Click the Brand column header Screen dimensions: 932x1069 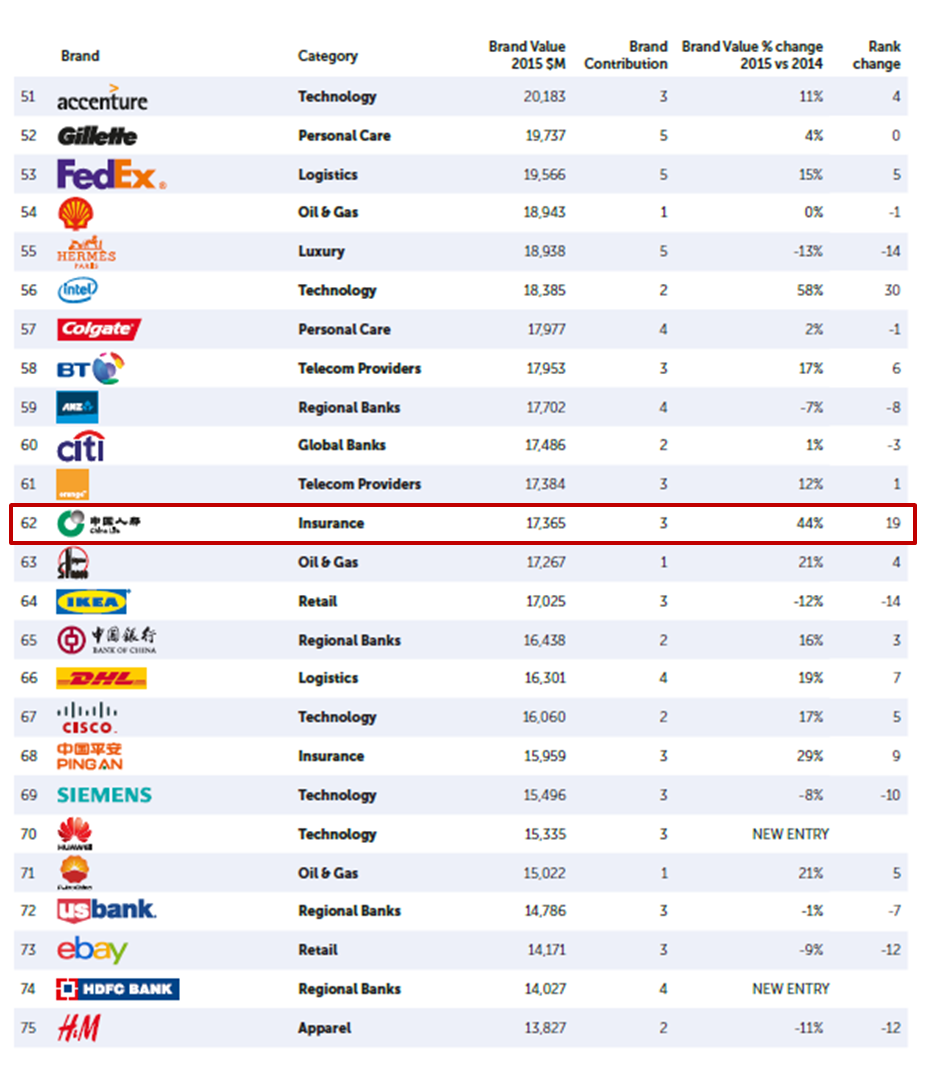click(x=80, y=56)
